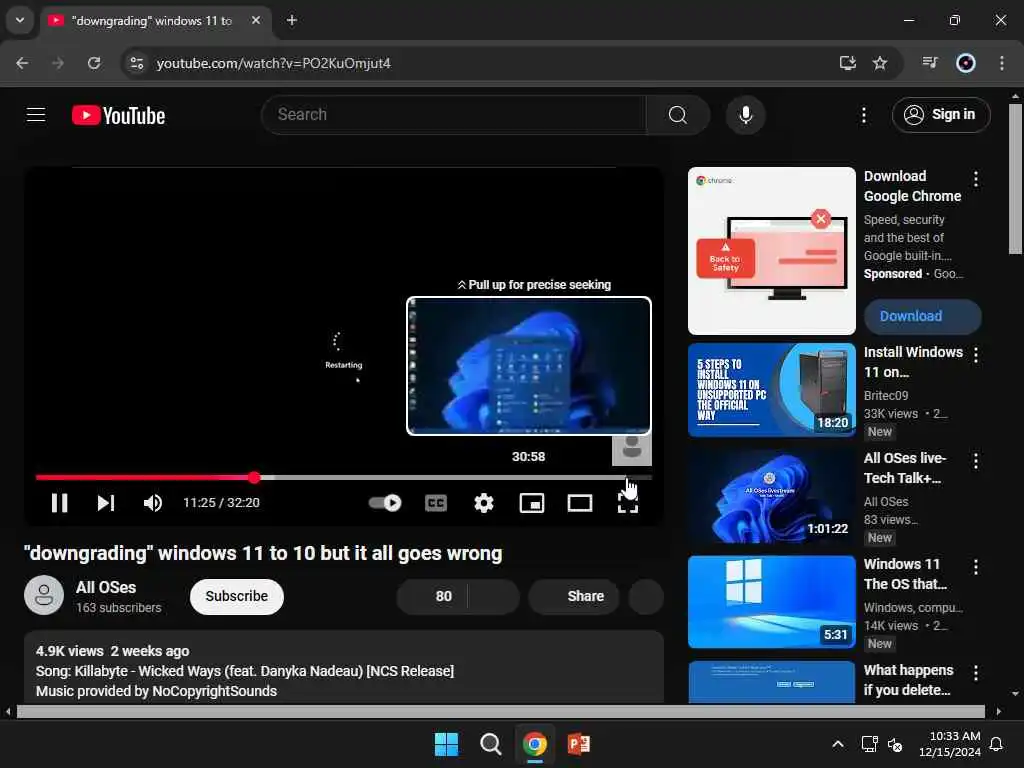Image resolution: width=1024 pixels, height=768 pixels.
Task: Open taskbar Search
Action: pyautogui.click(x=490, y=744)
